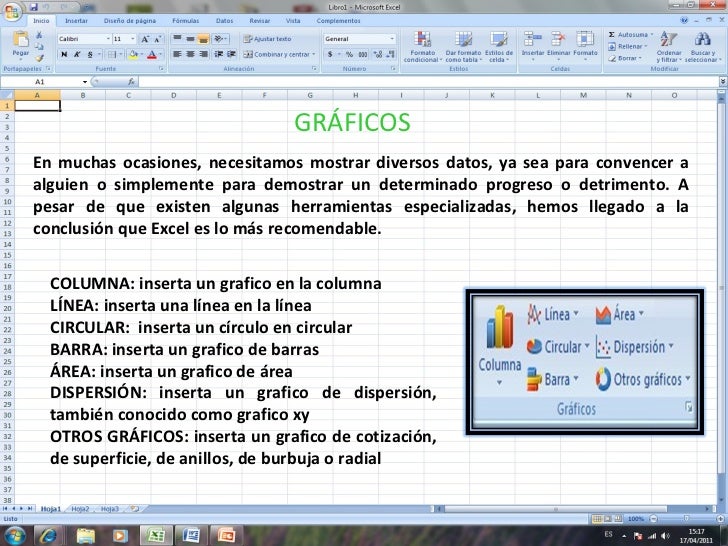Select the Copiar formato paintbrush
Screen dimensions: 728x546
pos(39,58)
